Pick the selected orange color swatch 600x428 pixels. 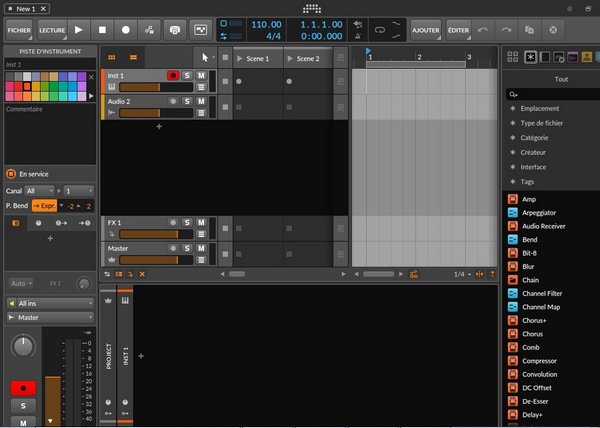tap(27, 86)
